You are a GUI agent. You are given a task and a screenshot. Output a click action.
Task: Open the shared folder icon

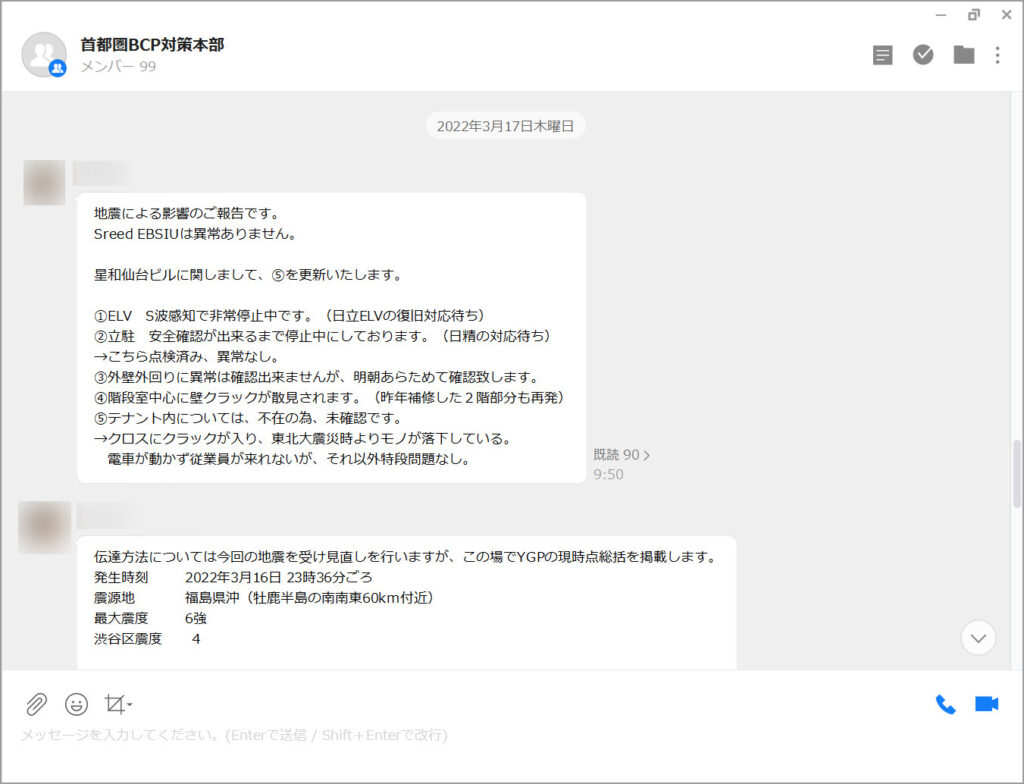tap(963, 55)
